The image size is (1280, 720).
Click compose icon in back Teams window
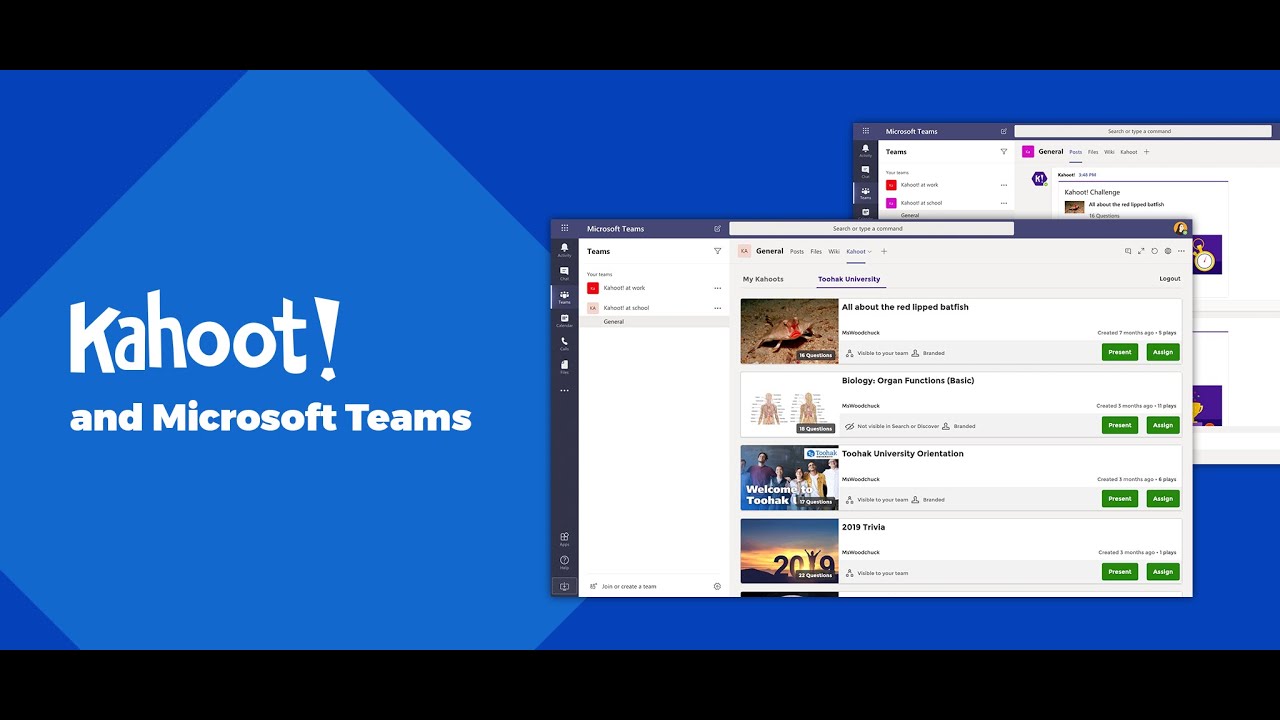[1004, 131]
